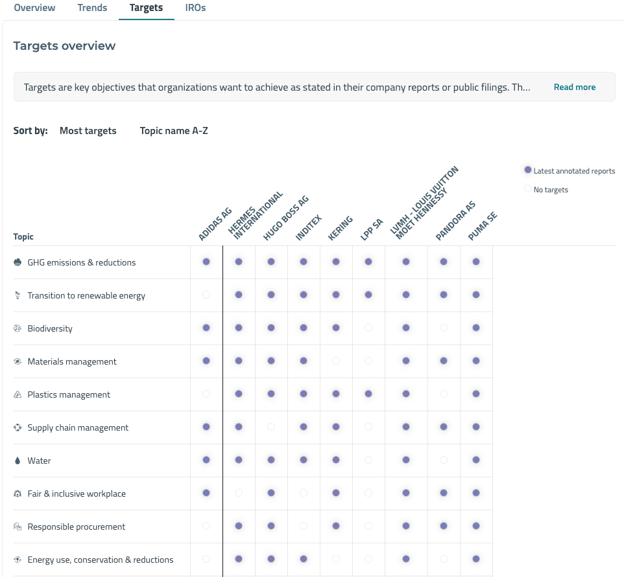This screenshot has width=624, height=577.
Task: Click Puma SE Biodiversity target dot
Action: (x=476, y=328)
